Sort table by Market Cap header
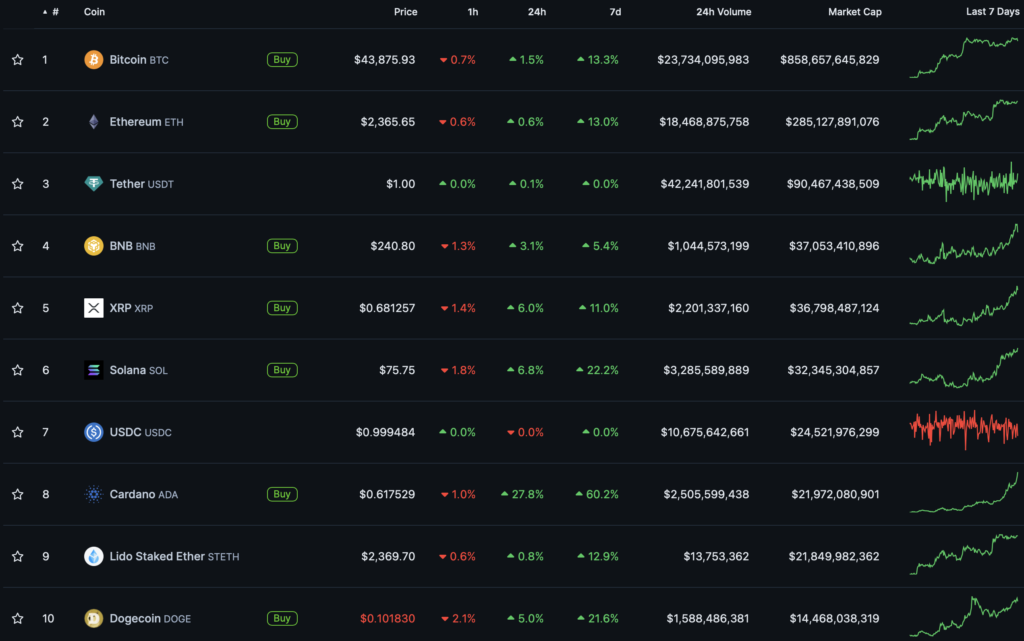The image size is (1024, 641). pyautogui.click(x=854, y=12)
